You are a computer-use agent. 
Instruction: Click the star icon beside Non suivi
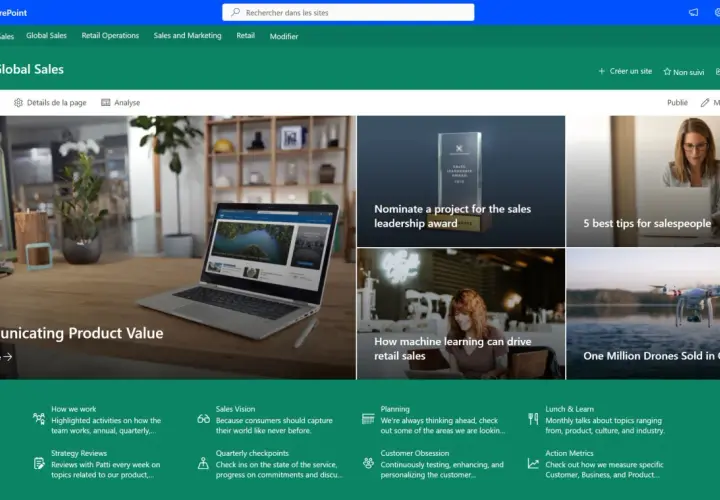pos(667,72)
